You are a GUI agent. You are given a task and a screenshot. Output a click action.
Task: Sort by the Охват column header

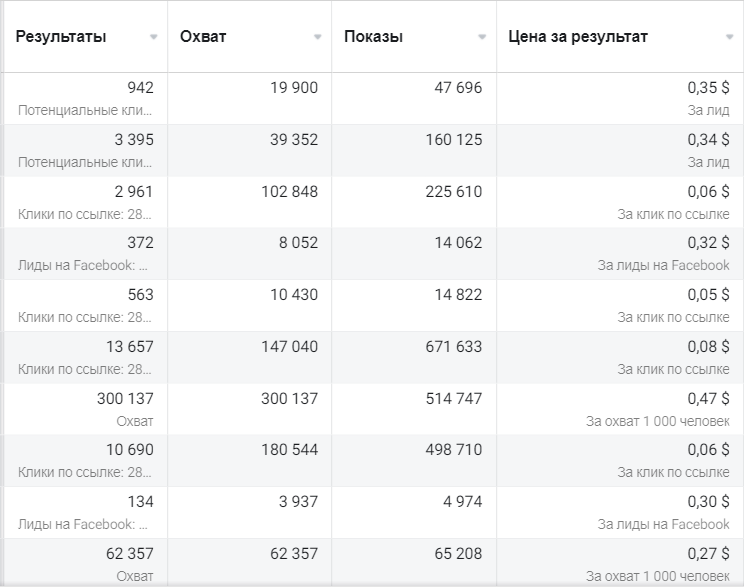[x=203, y=37]
